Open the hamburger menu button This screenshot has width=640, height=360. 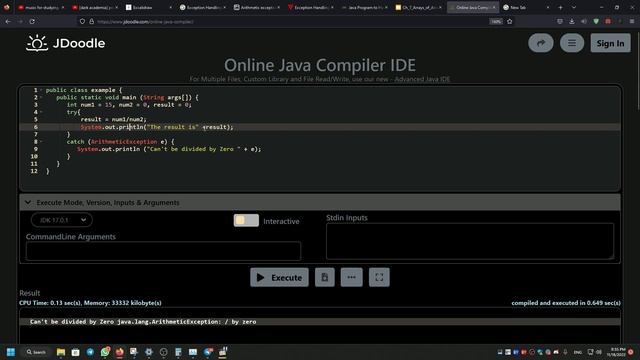(x=572, y=43)
